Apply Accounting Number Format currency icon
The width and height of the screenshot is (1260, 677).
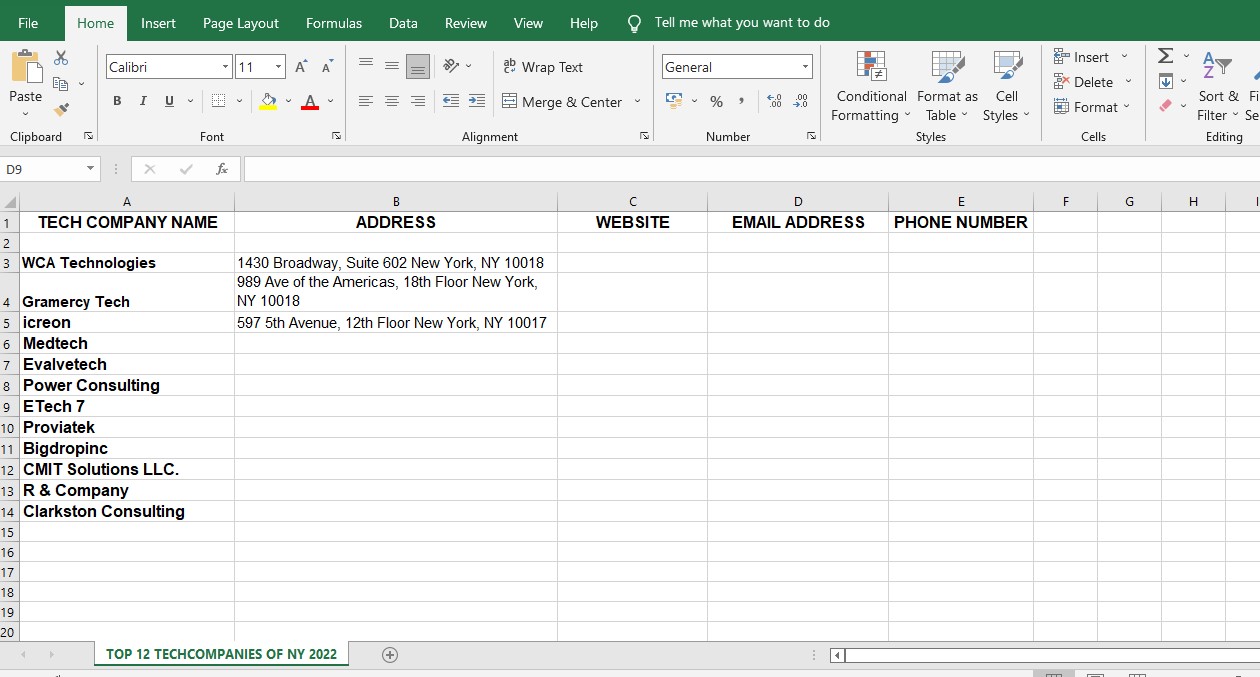point(673,101)
